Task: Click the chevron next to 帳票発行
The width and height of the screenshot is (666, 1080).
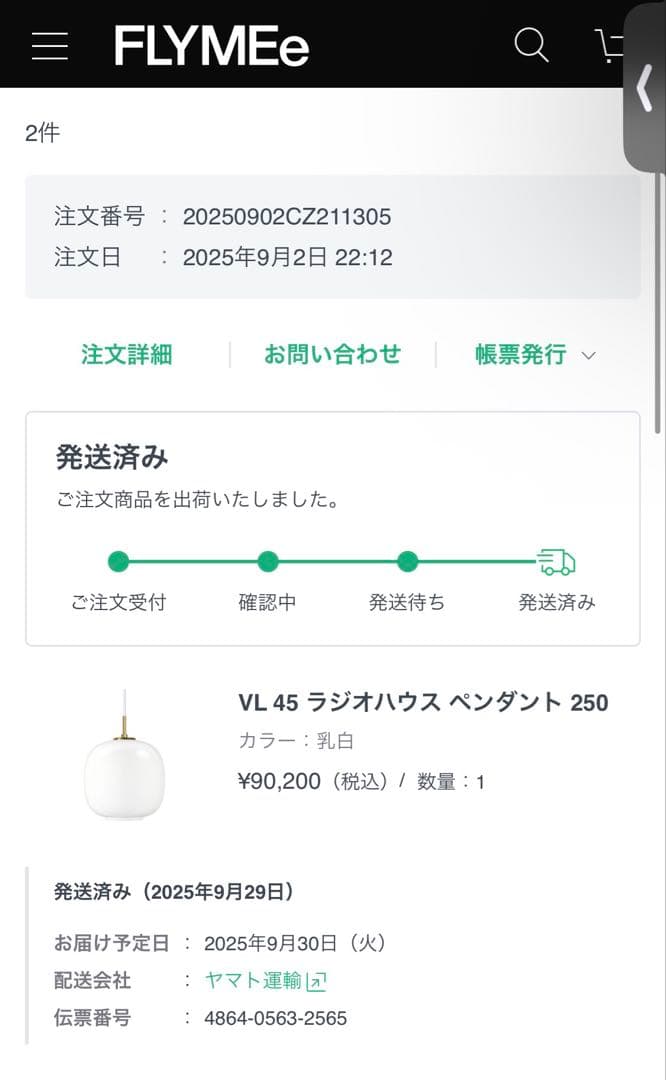Action: [x=588, y=356]
